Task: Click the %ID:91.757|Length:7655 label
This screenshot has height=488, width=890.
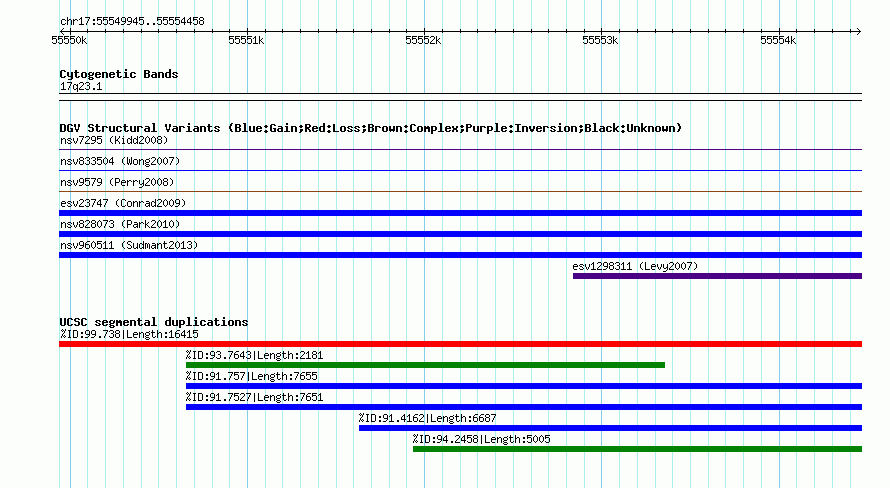Action: (251, 376)
